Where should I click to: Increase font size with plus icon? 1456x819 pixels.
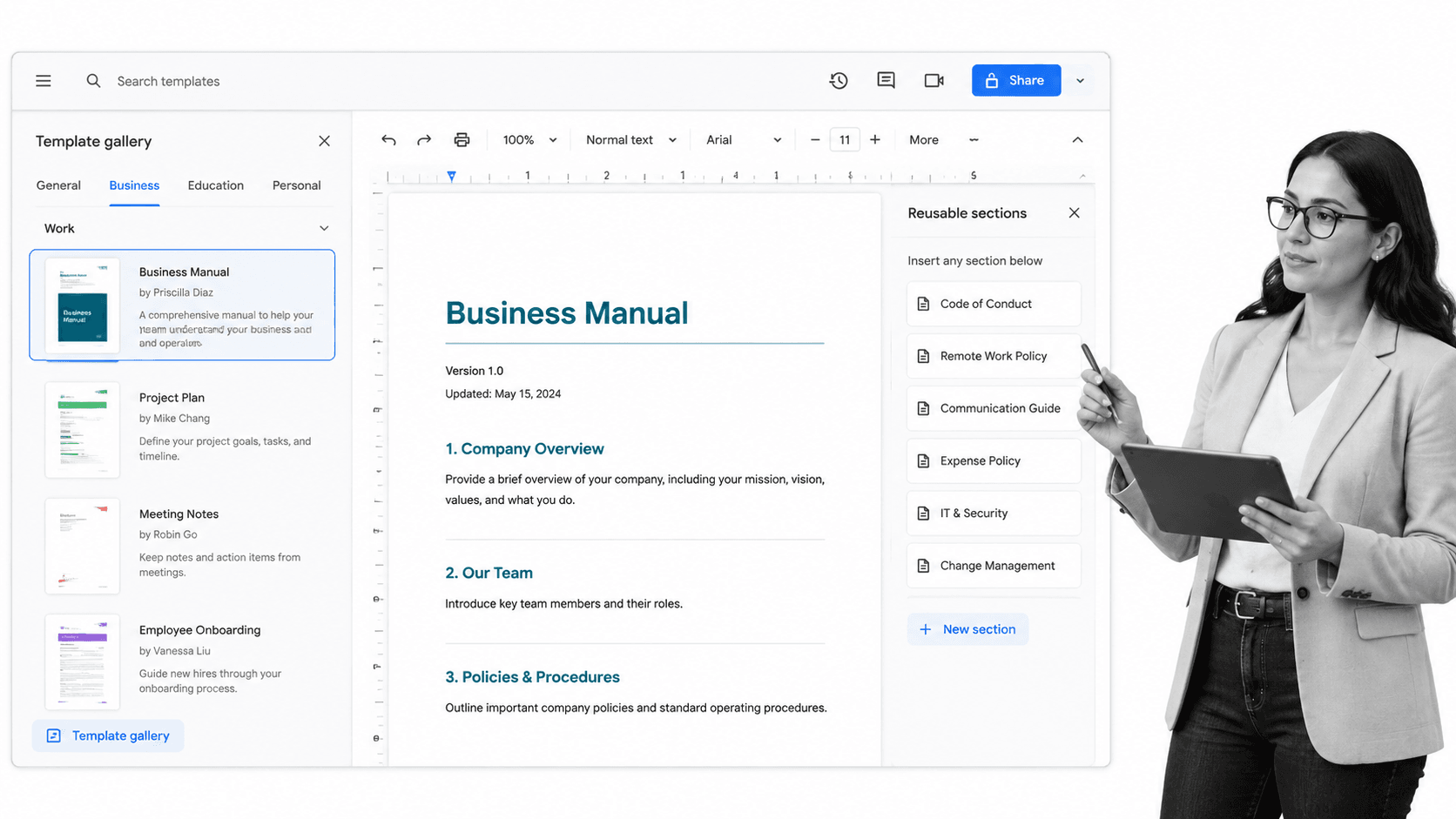click(x=875, y=140)
